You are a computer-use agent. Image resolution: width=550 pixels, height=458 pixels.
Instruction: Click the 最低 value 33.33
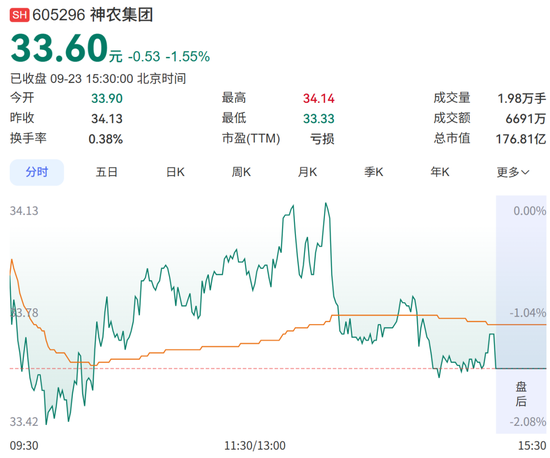coord(319,119)
